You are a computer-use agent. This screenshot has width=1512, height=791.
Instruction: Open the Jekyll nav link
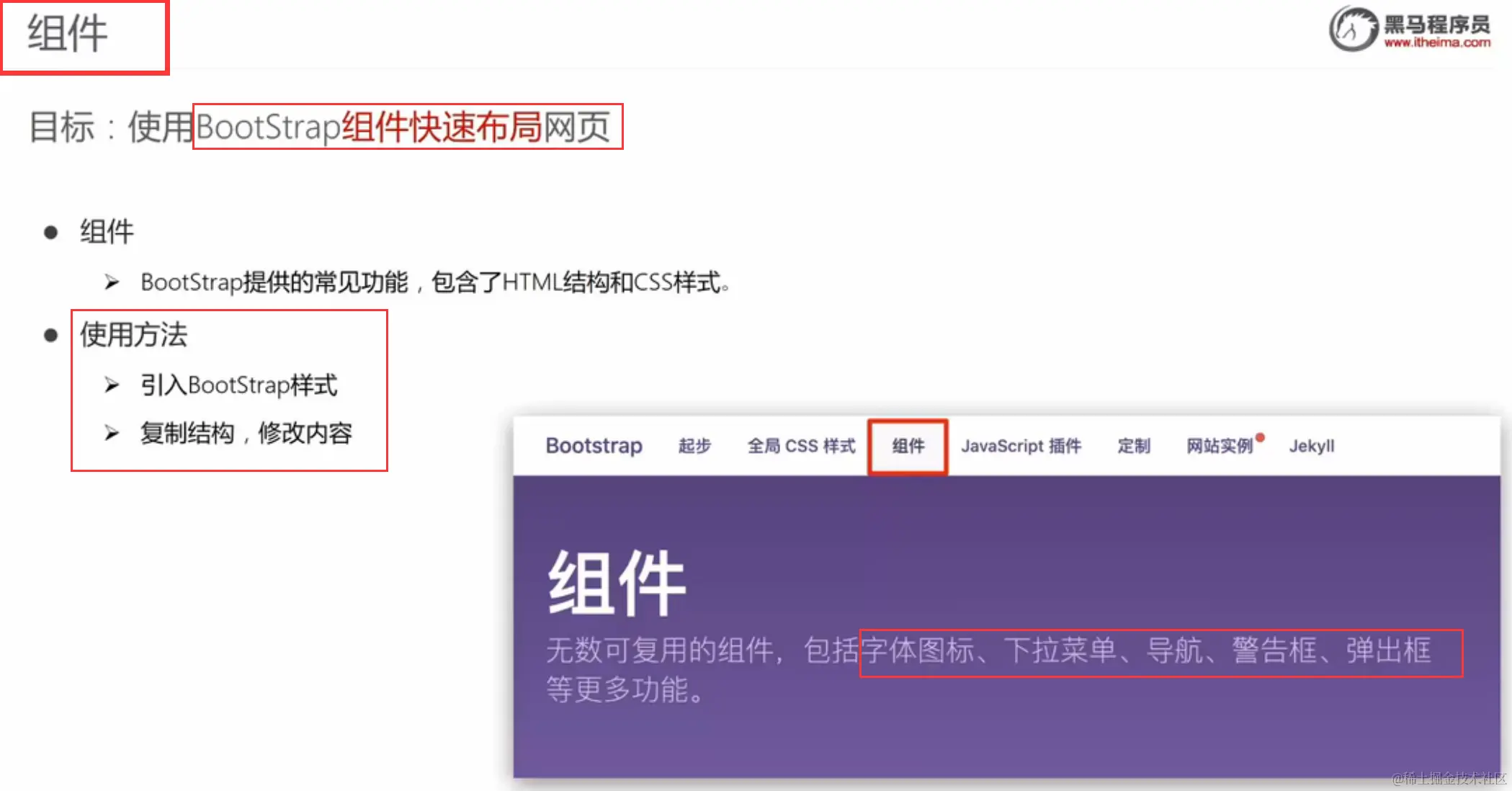pyautogui.click(x=1311, y=447)
